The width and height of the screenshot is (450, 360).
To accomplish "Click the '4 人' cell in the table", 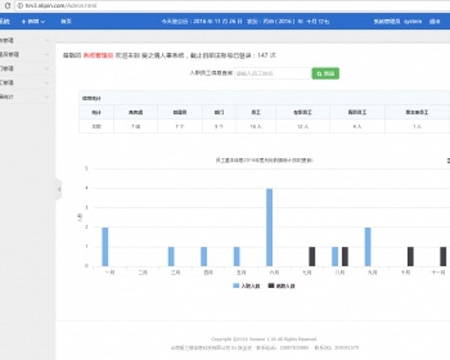I will [357, 126].
